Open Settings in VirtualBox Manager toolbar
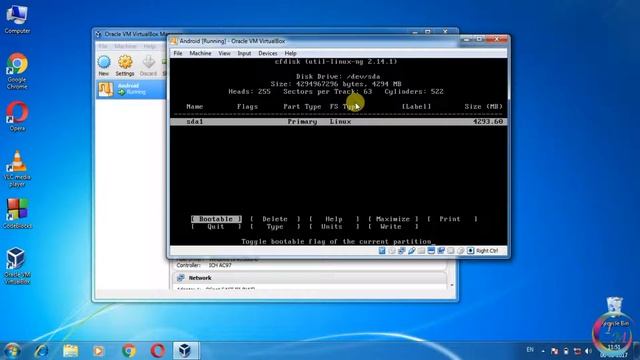The image size is (640, 360). click(125, 66)
